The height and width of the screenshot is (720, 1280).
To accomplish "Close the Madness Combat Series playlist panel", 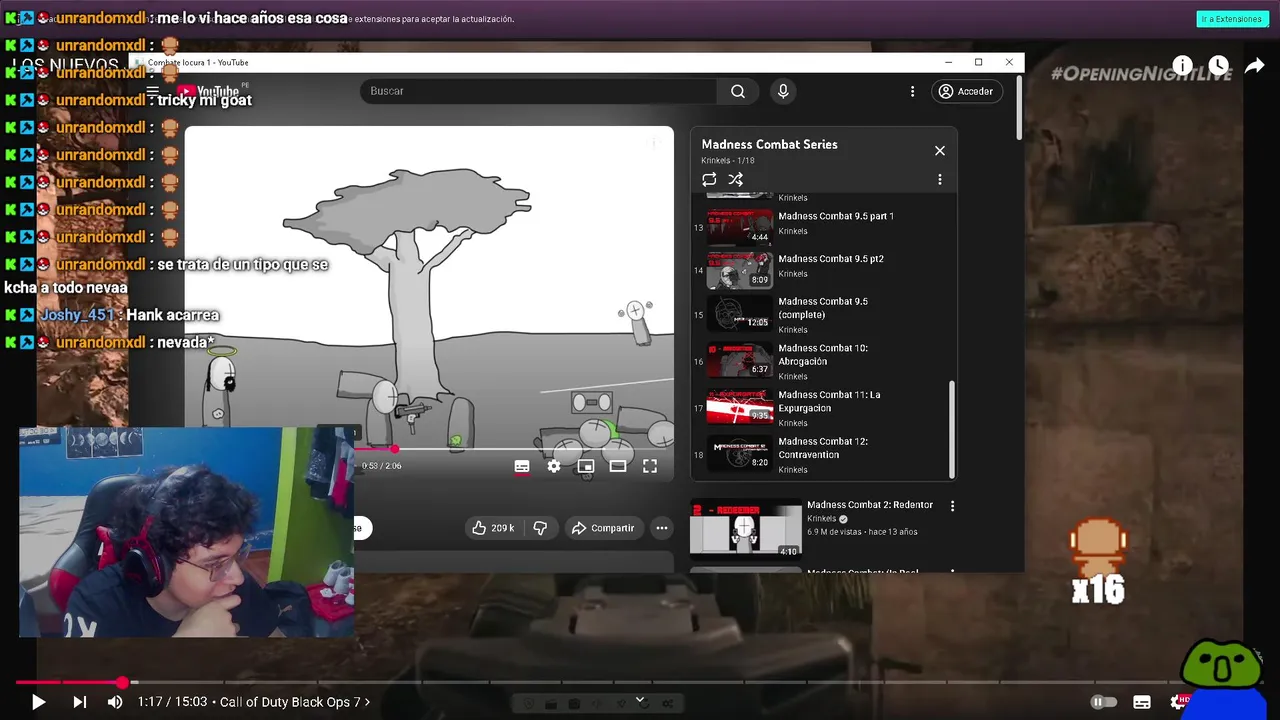I will coord(939,150).
